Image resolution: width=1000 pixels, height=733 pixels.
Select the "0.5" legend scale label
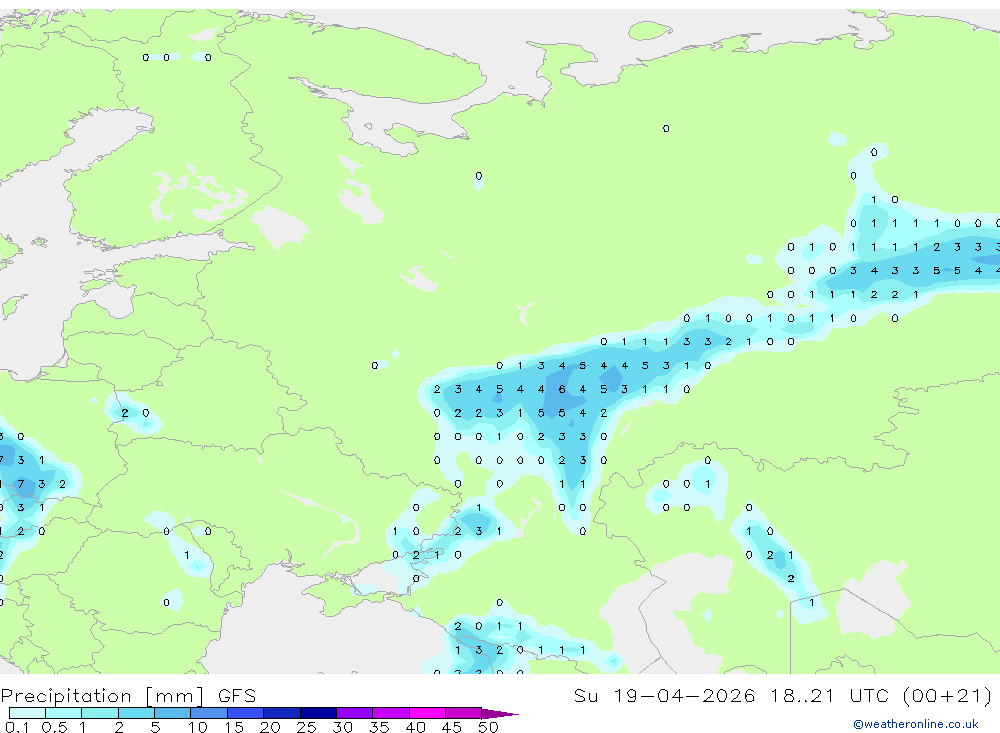pos(54,727)
